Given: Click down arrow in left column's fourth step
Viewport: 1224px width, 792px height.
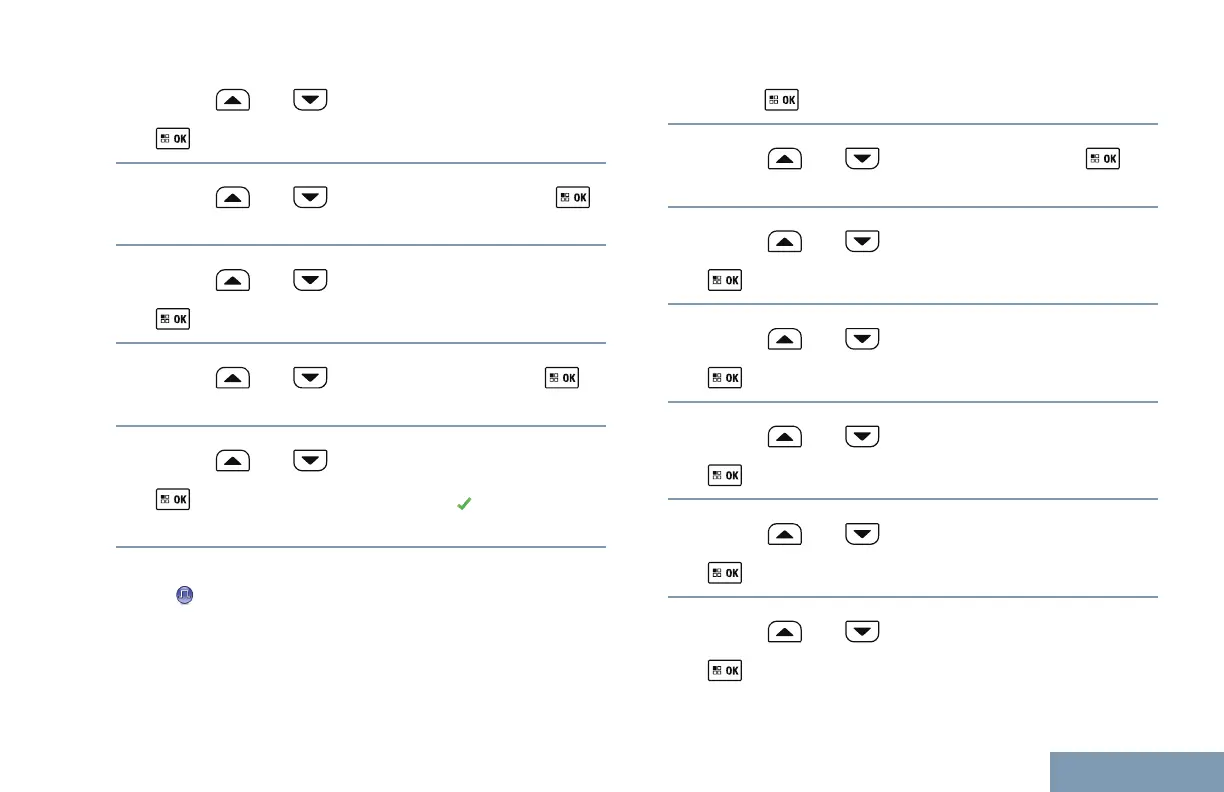Looking at the screenshot, I should click(310, 379).
